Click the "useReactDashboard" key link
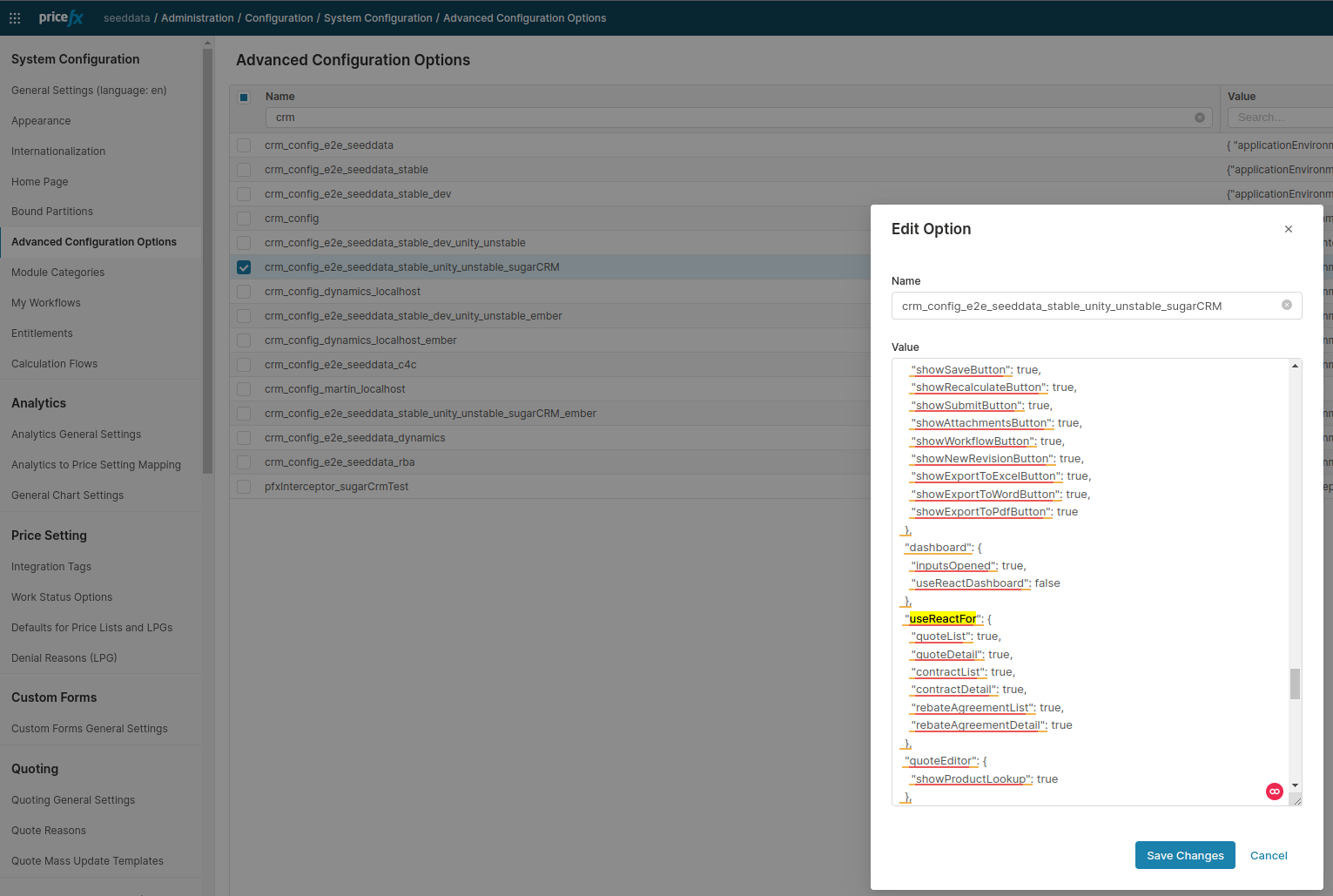This screenshot has height=896, width=1333. click(968, 583)
